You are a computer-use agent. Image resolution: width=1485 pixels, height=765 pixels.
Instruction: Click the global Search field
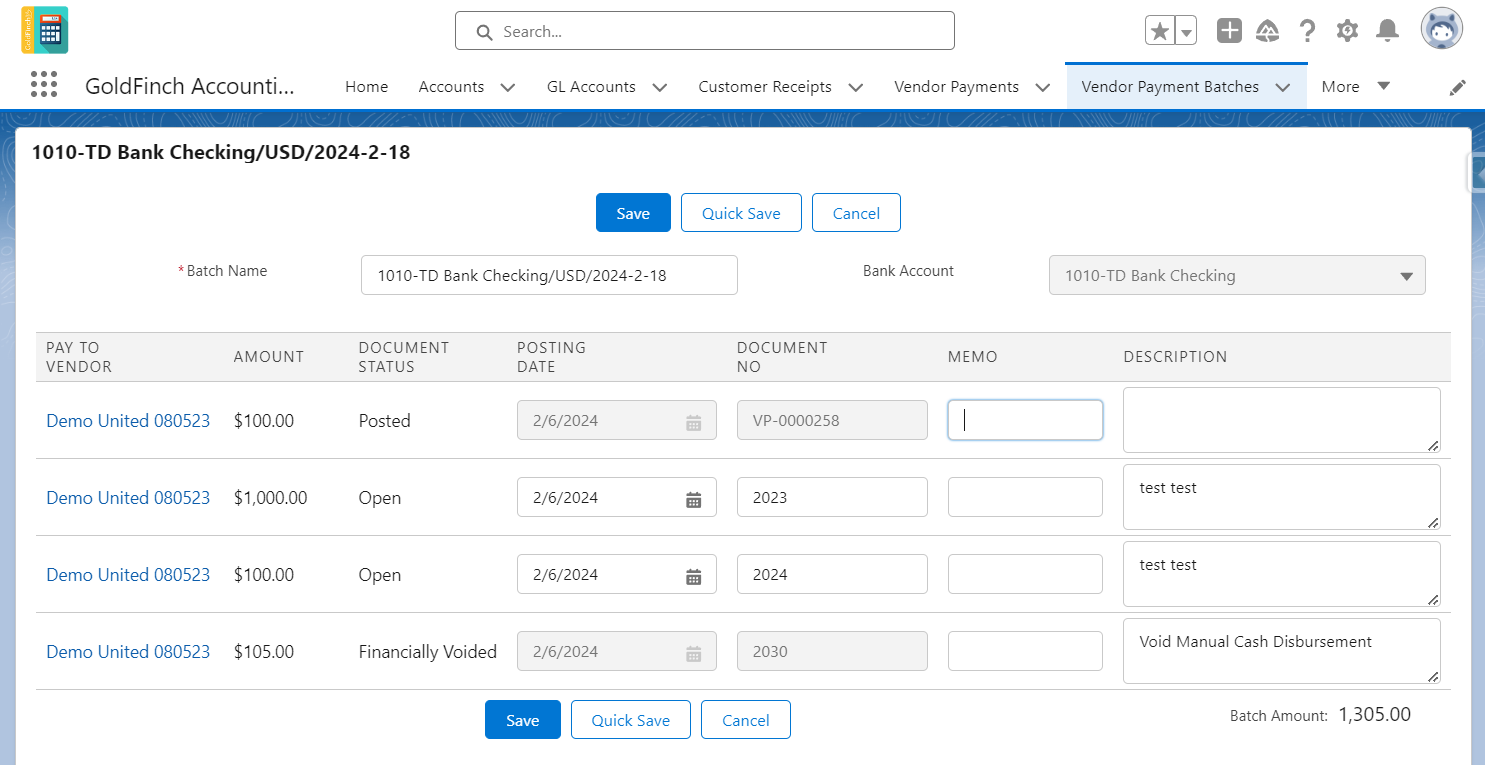pyautogui.click(x=705, y=31)
